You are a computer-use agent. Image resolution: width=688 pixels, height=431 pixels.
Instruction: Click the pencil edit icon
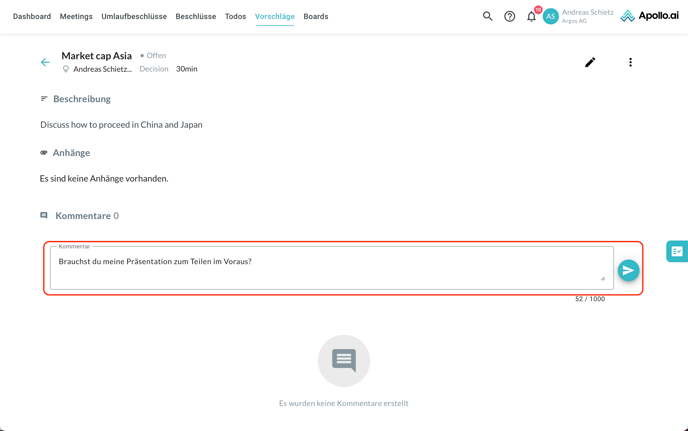click(590, 62)
